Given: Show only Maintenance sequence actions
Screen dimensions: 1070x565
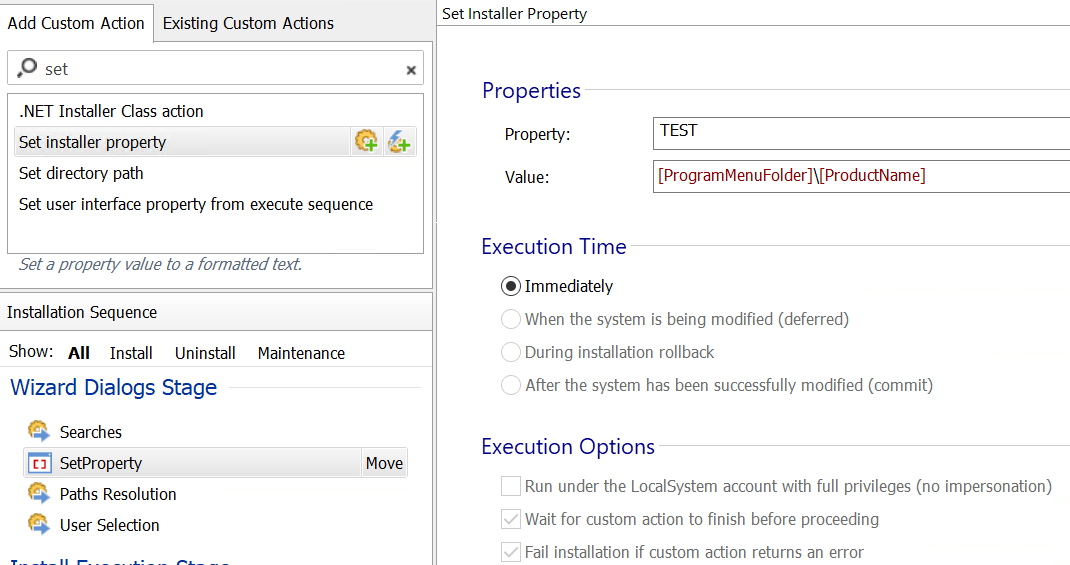Looking at the screenshot, I should click(x=301, y=353).
